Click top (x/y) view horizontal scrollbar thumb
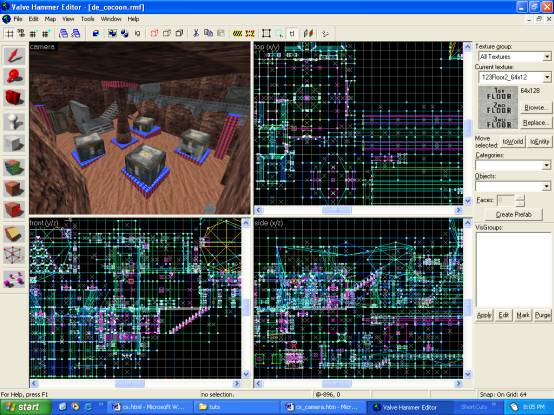 tap(336, 211)
